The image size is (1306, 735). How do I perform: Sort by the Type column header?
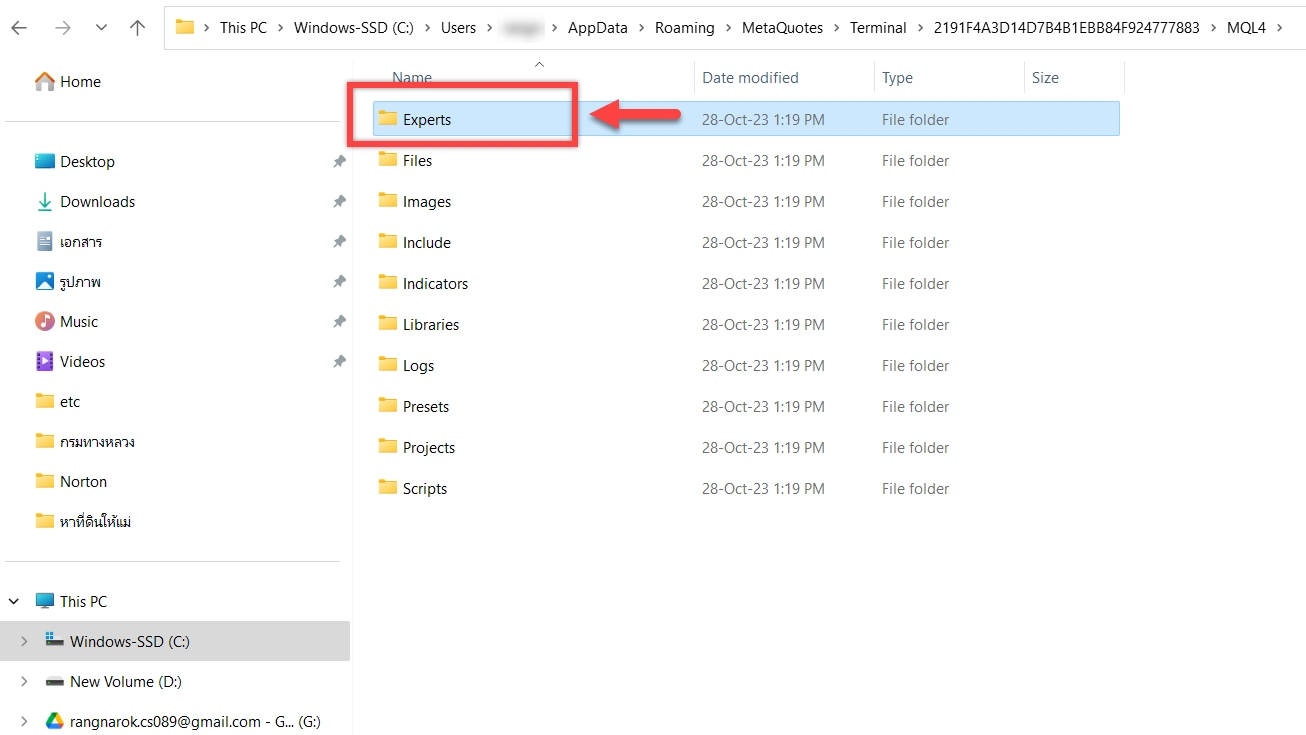(897, 78)
